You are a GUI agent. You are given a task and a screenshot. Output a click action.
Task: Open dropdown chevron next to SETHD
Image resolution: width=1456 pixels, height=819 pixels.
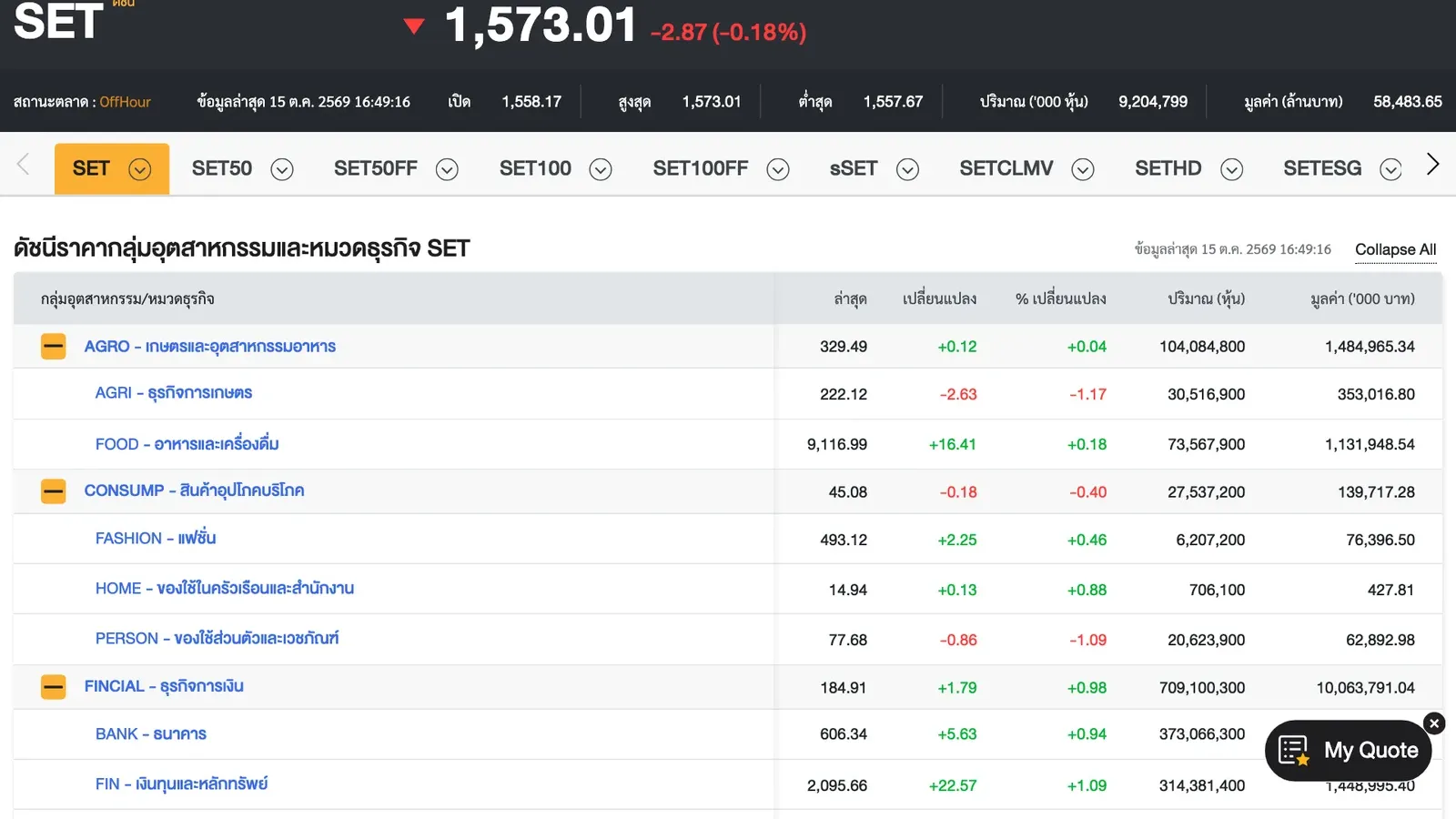(1232, 169)
